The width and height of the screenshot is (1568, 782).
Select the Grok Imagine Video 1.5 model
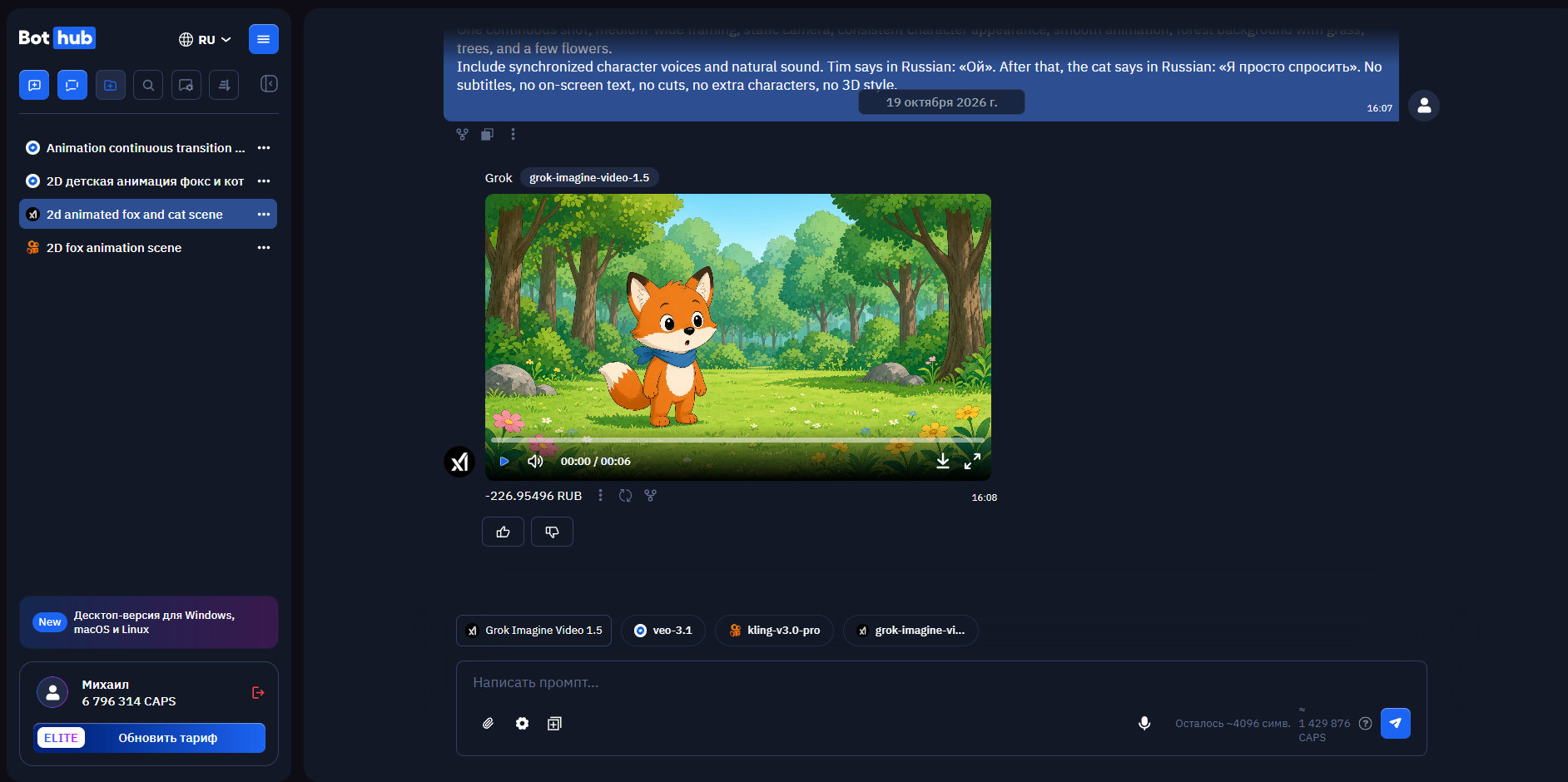point(533,631)
